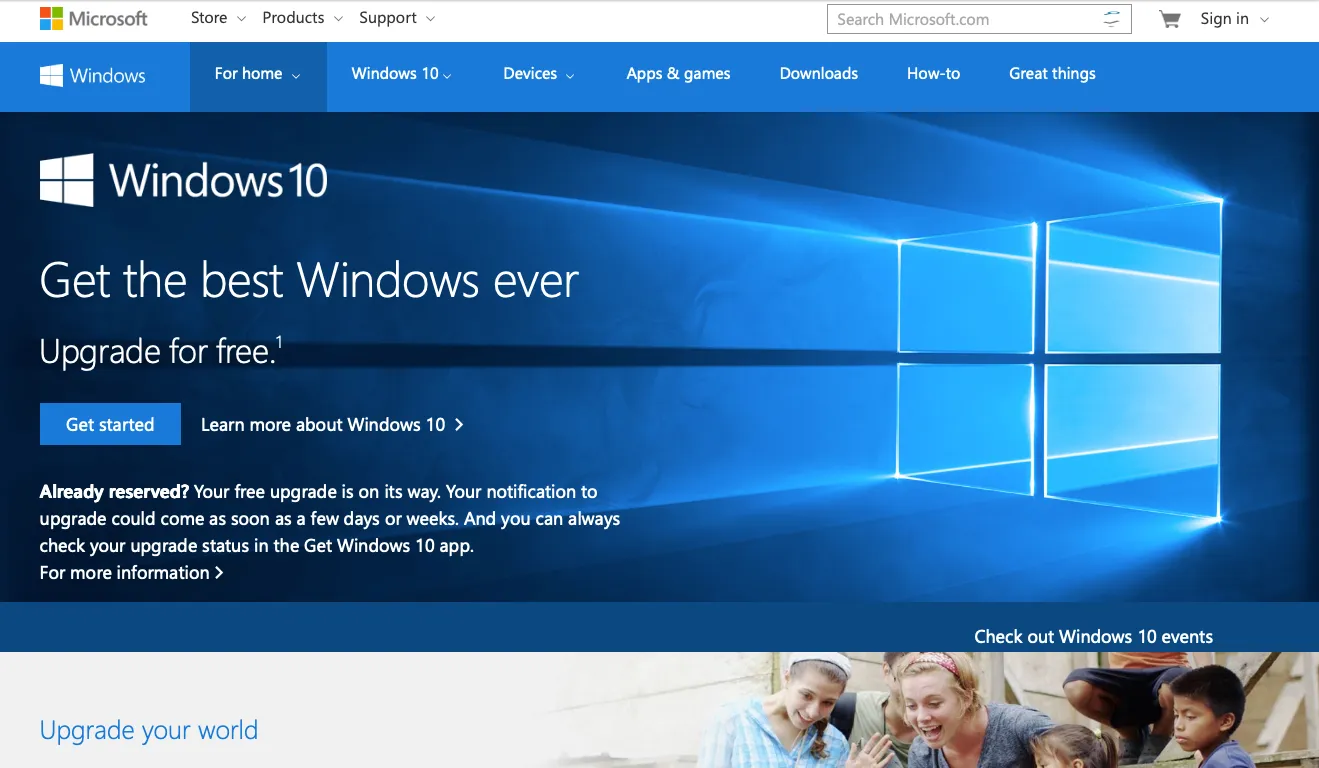Open the How-to section
The width and height of the screenshot is (1319, 768).
932,73
